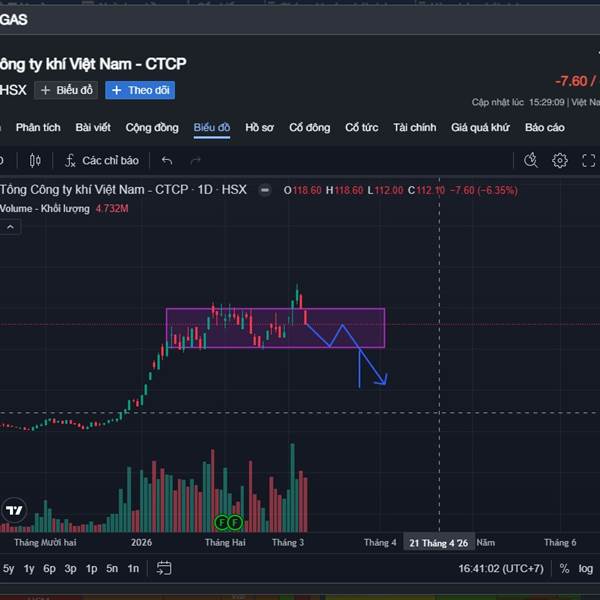Open Các chỉ báo indicators menu
The width and height of the screenshot is (600, 600).
tap(102, 160)
